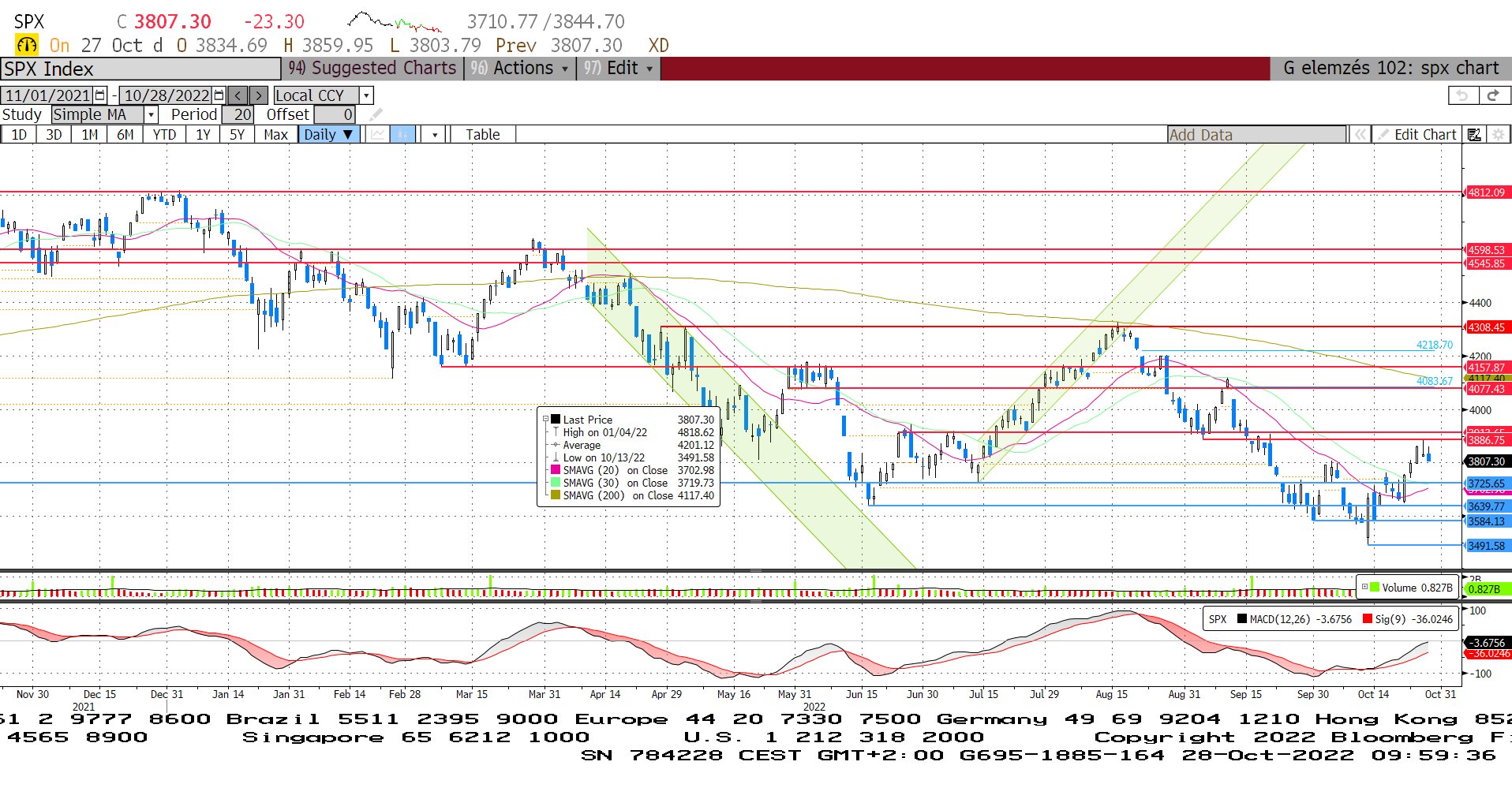Switch to line chart type icon
The height and width of the screenshot is (799, 1512).
pyautogui.click(x=378, y=135)
